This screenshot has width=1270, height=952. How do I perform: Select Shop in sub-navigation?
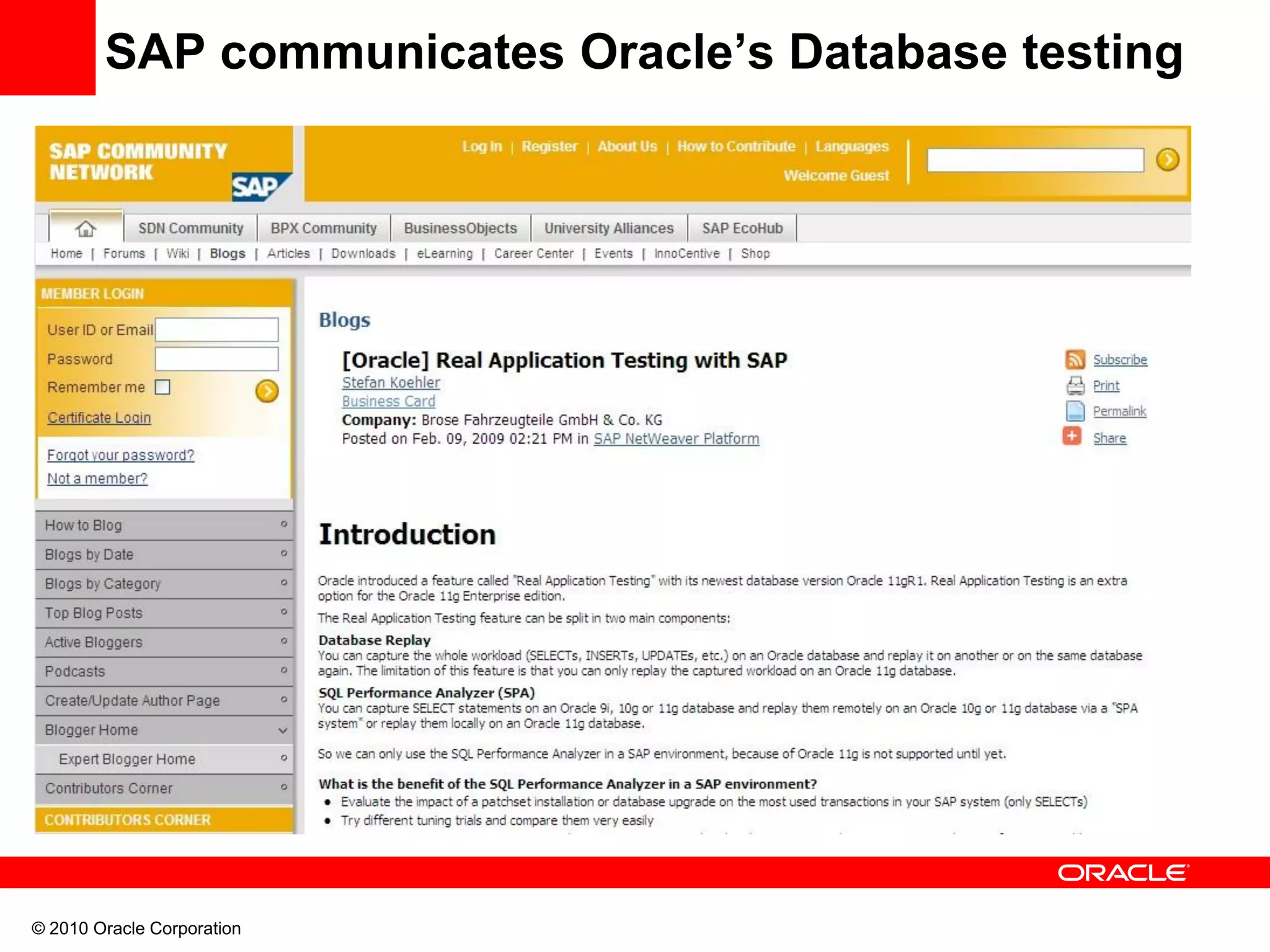(755, 253)
